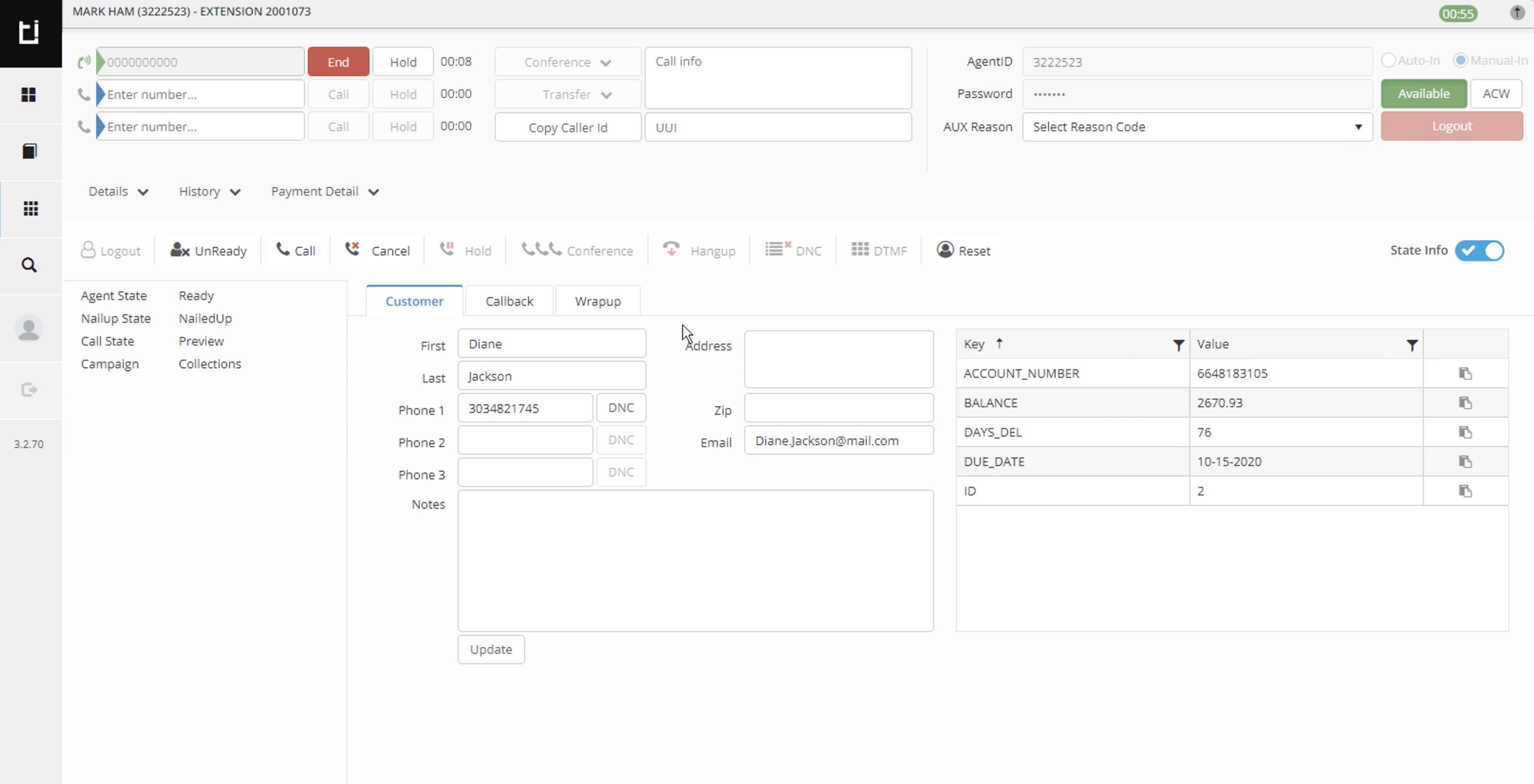
Task: Open the search magnifier in sidebar
Action: tap(29, 265)
